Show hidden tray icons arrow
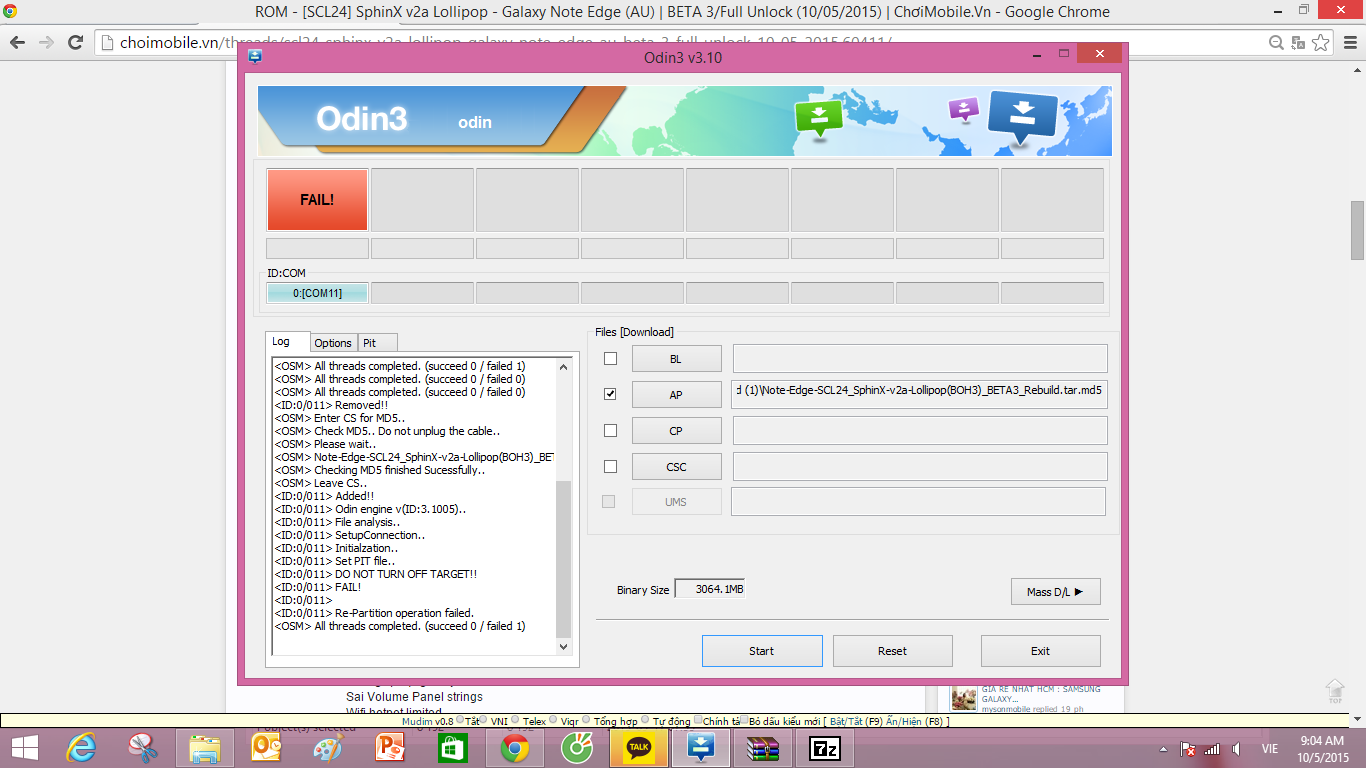1366x768 pixels. point(1163,749)
